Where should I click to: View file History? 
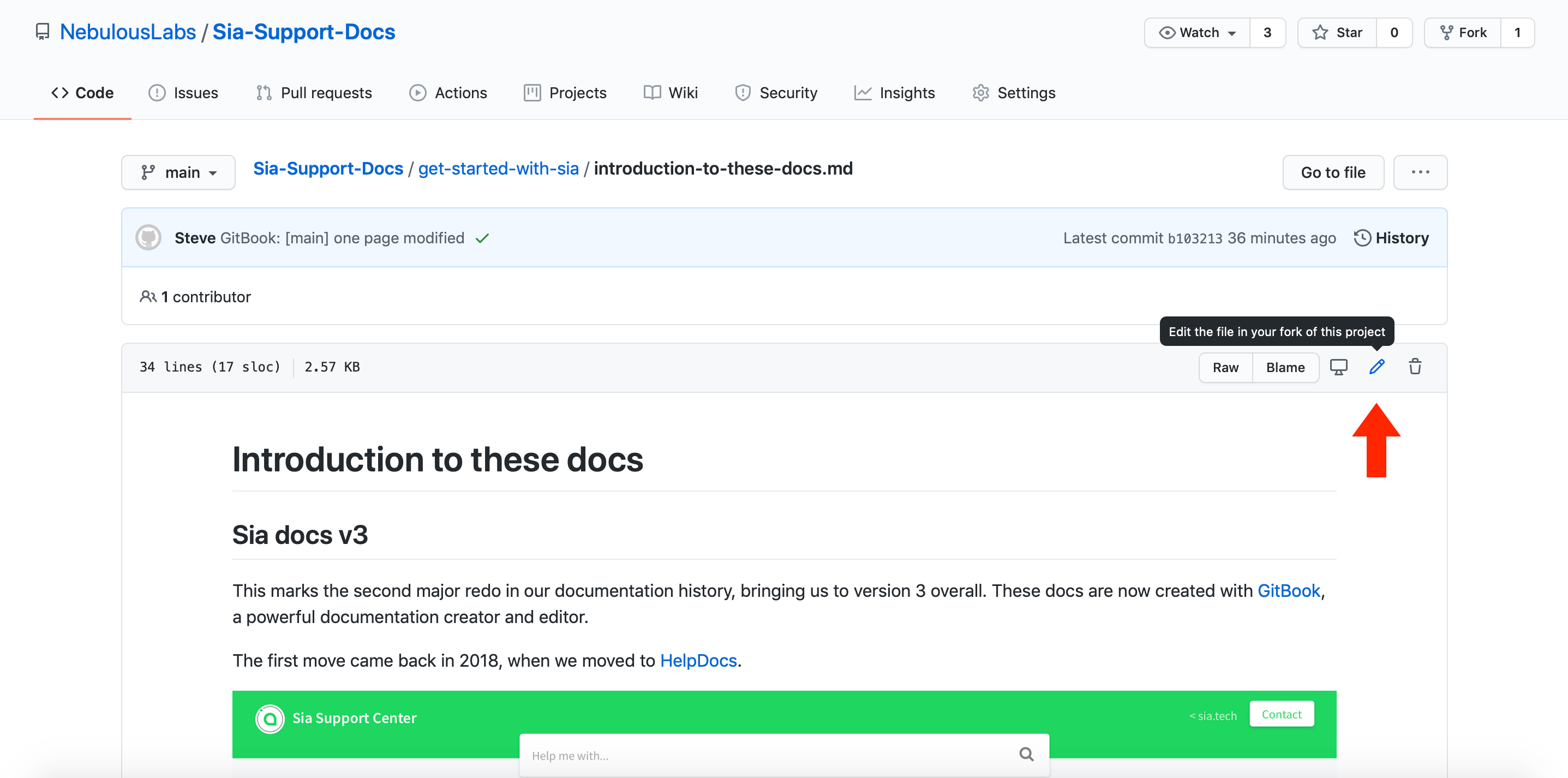coord(1391,238)
